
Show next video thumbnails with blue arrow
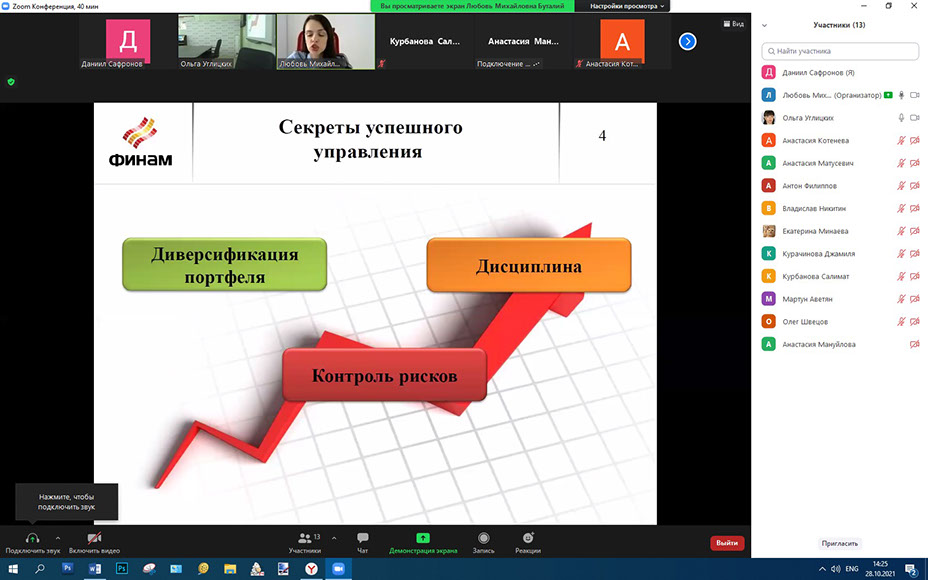(687, 41)
